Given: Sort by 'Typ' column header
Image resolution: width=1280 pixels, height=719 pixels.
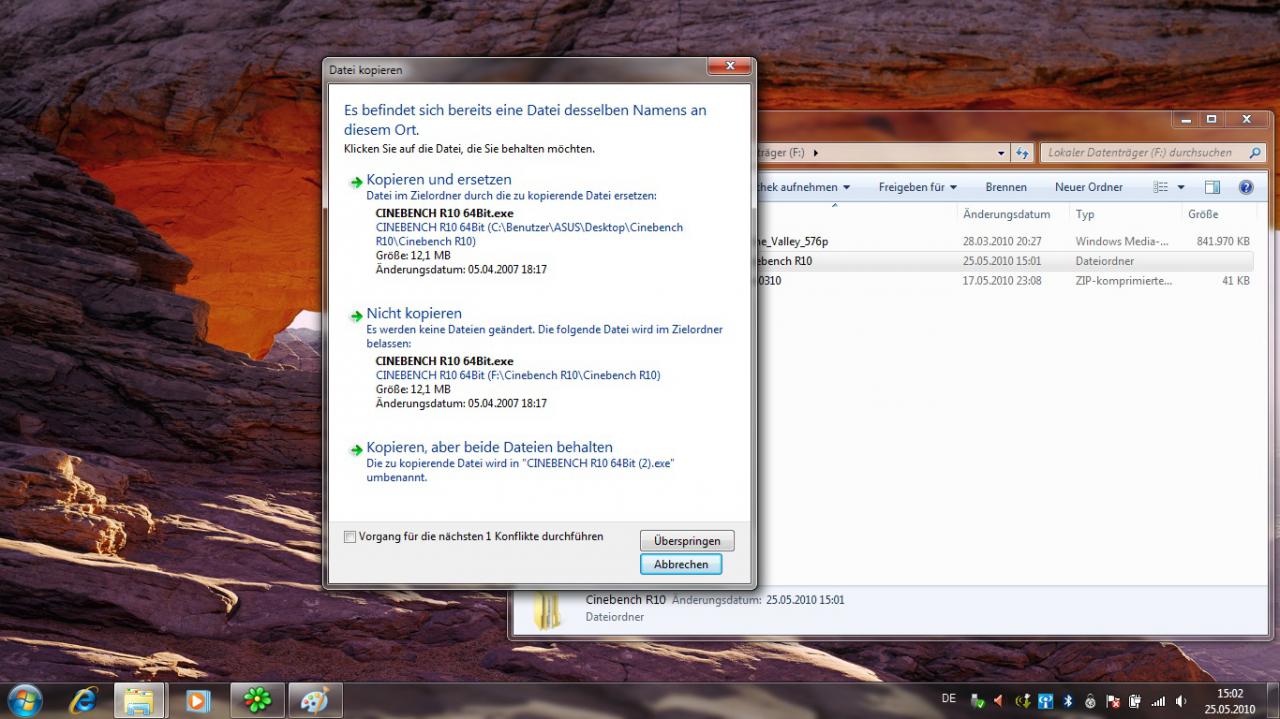Looking at the screenshot, I should pyautogui.click(x=1086, y=214).
